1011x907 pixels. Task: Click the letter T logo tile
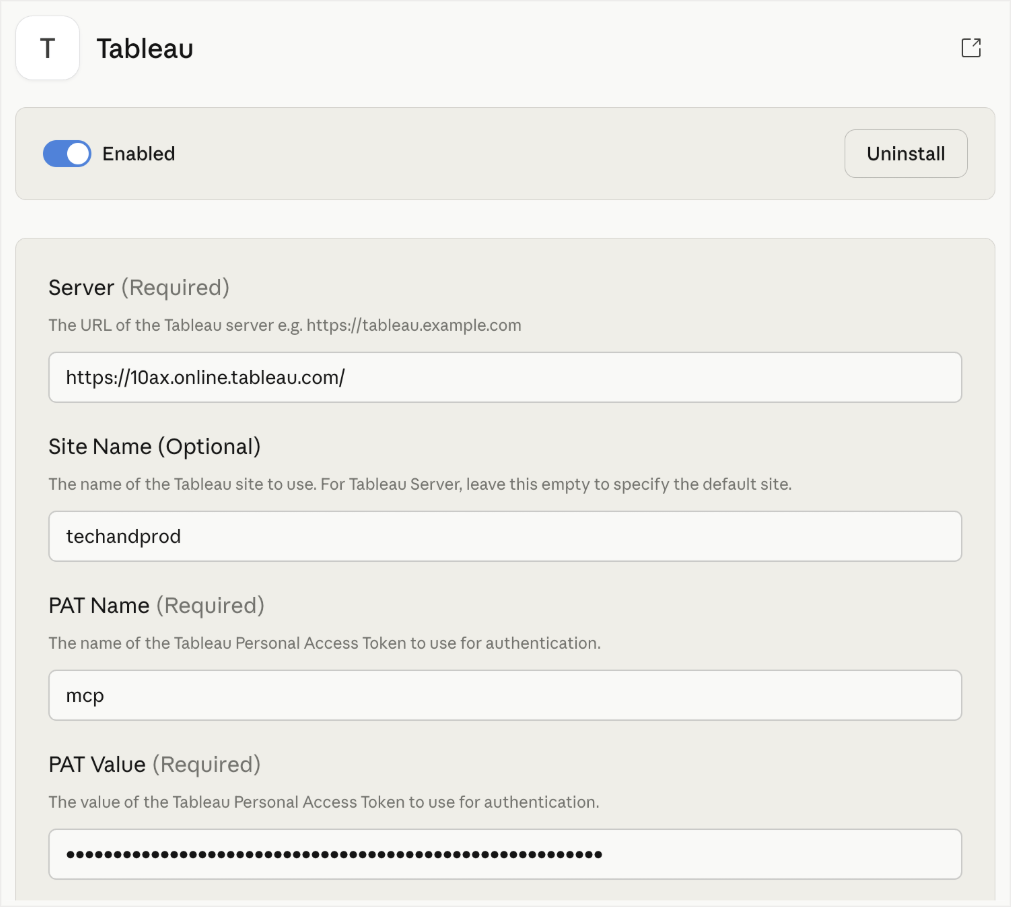(x=47, y=47)
